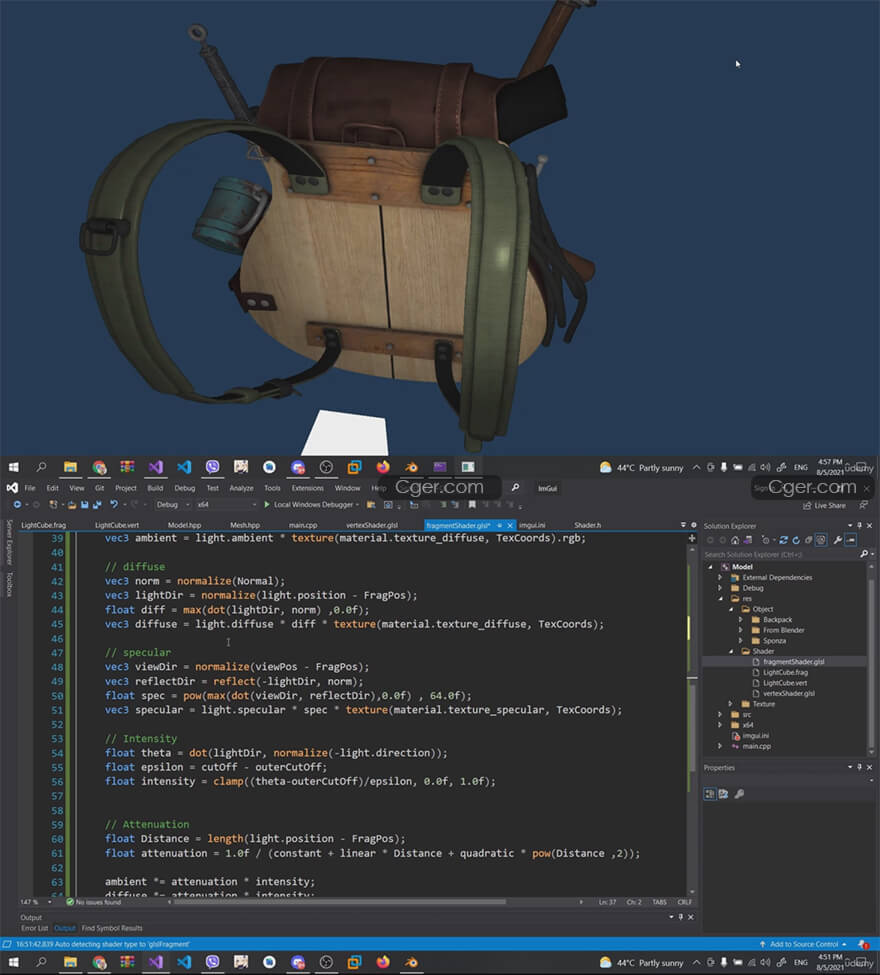880x975 pixels.
Task: Switch to the main.cpp tab
Action: (x=303, y=525)
